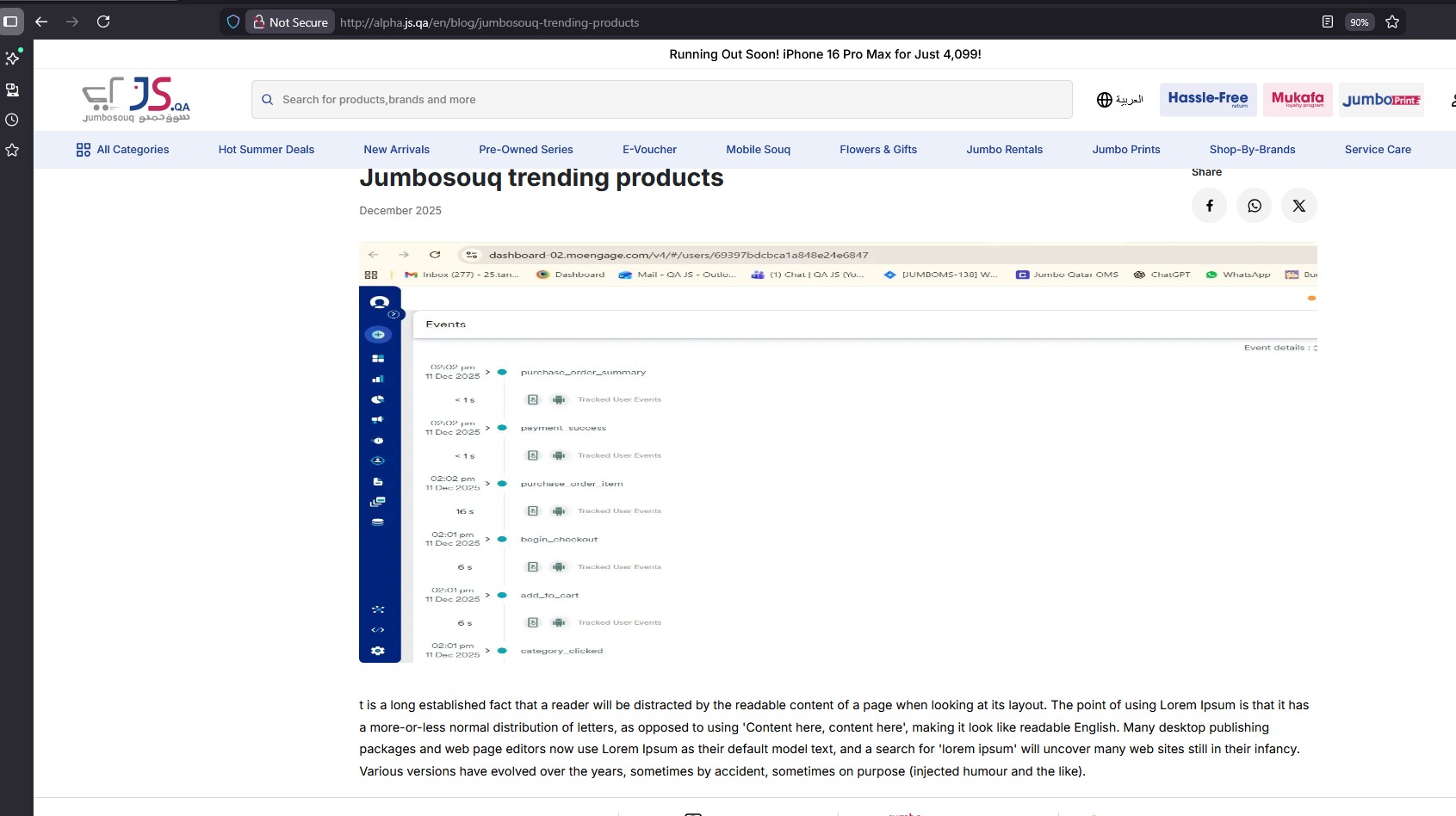Open history from the sidebar clock icon
Screen dimensions: 1456x816
tap(12, 120)
